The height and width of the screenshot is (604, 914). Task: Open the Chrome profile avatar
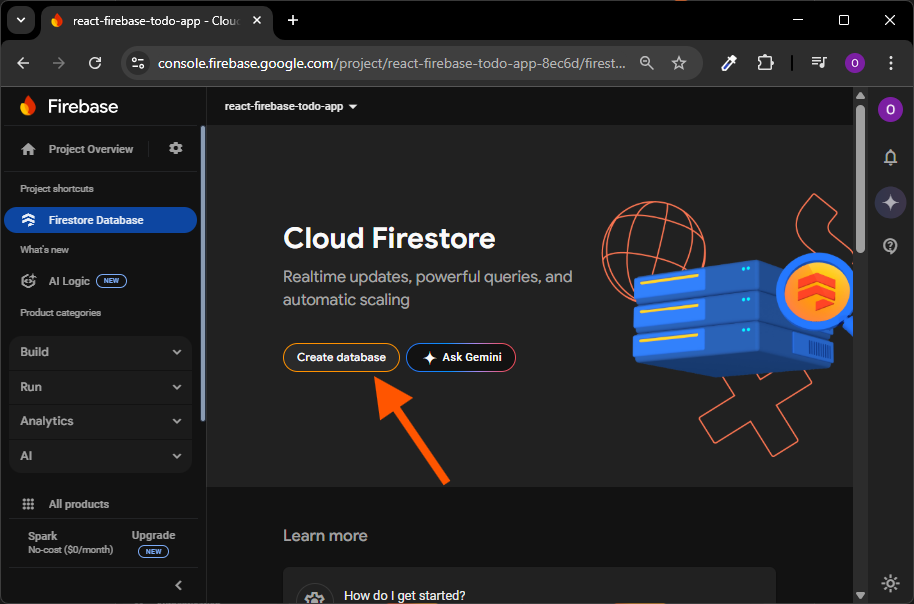pos(855,63)
